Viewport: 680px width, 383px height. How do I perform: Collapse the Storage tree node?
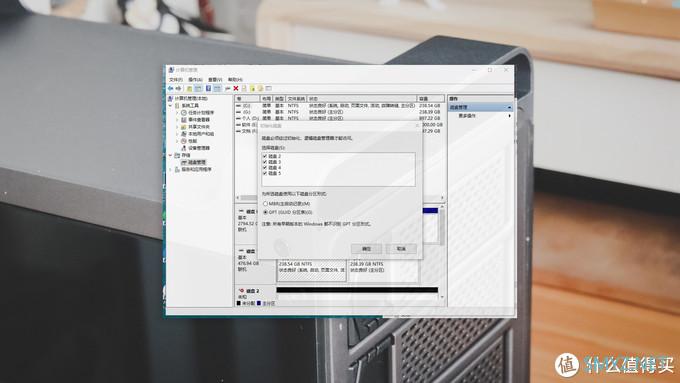[x=170, y=155]
